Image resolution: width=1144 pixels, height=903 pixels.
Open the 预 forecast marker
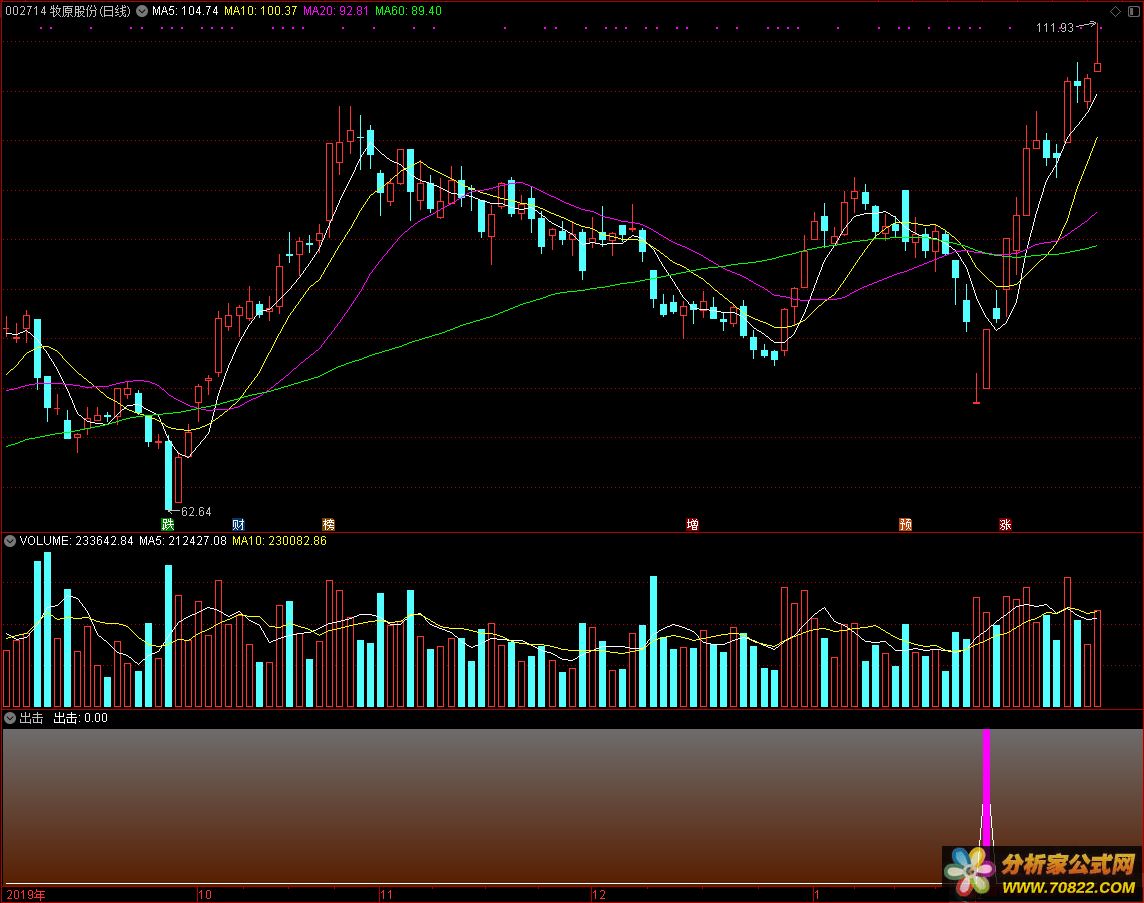click(905, 524)
